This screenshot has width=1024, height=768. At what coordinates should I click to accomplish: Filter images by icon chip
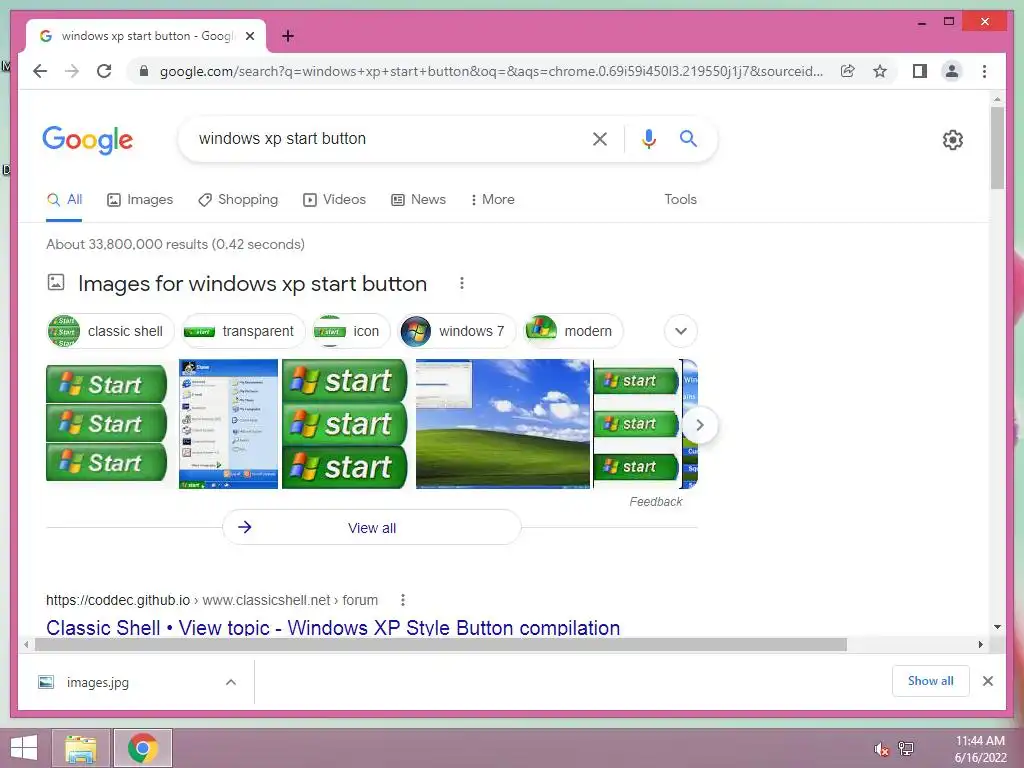click(x=351, y=331)
